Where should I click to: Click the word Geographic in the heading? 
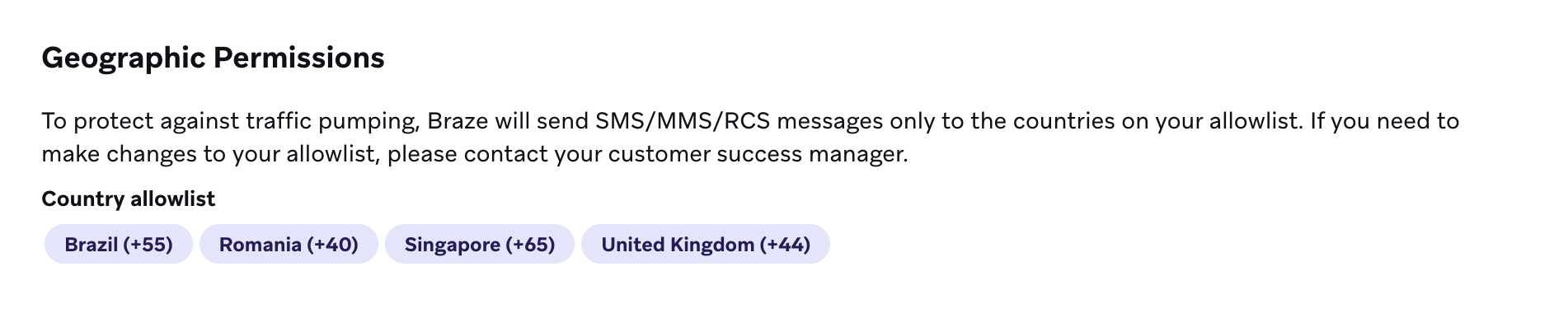[x=124, y=58]
